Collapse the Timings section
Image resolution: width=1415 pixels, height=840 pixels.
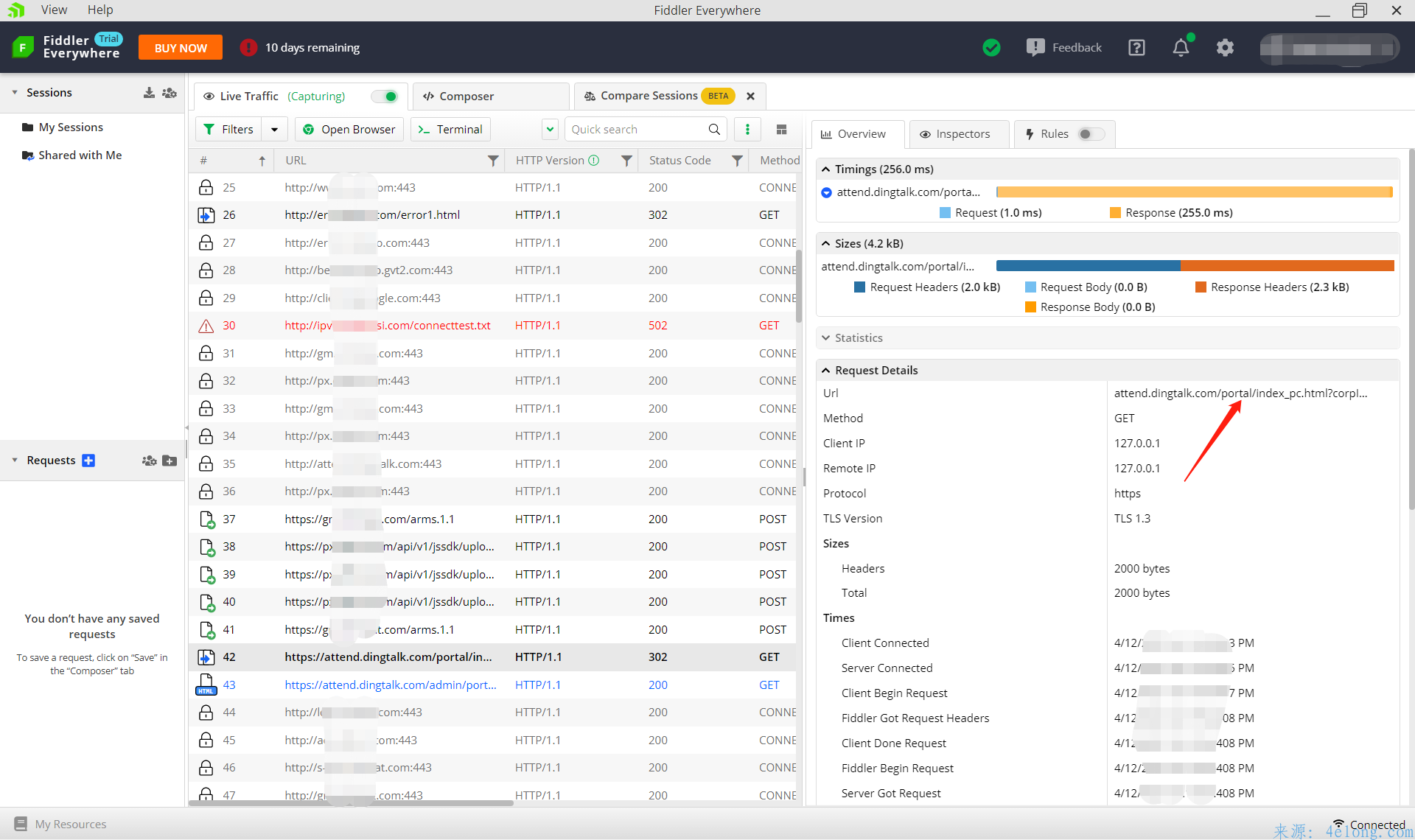[826, 169]
